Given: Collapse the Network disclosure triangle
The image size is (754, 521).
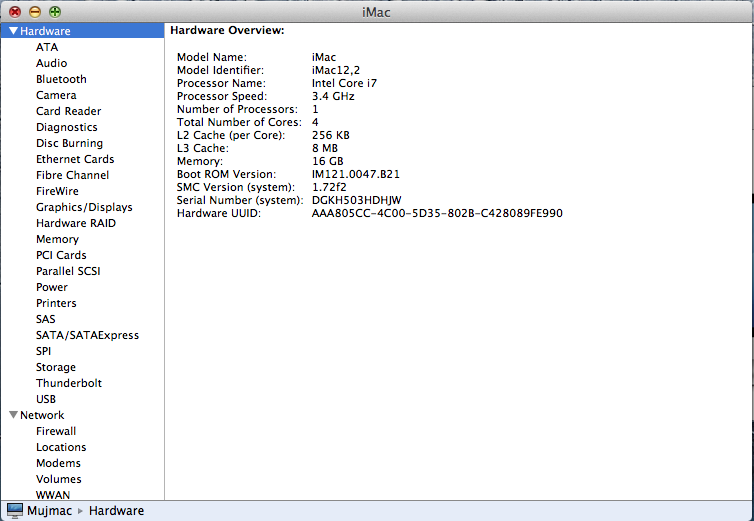Looking at the screenshot, I should (13, 415).
